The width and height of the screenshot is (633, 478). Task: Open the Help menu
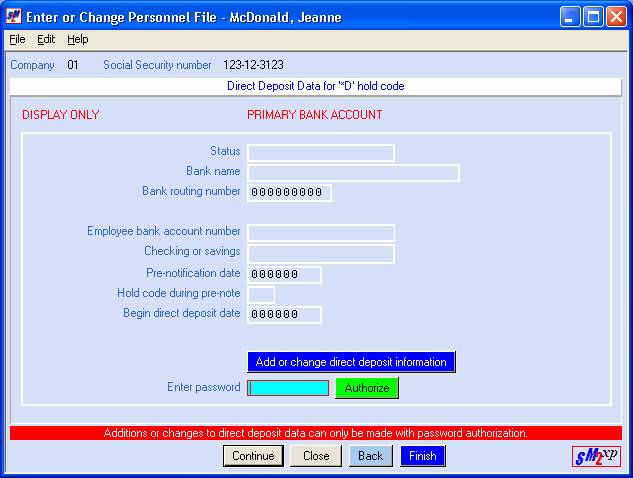pos(78,39)
